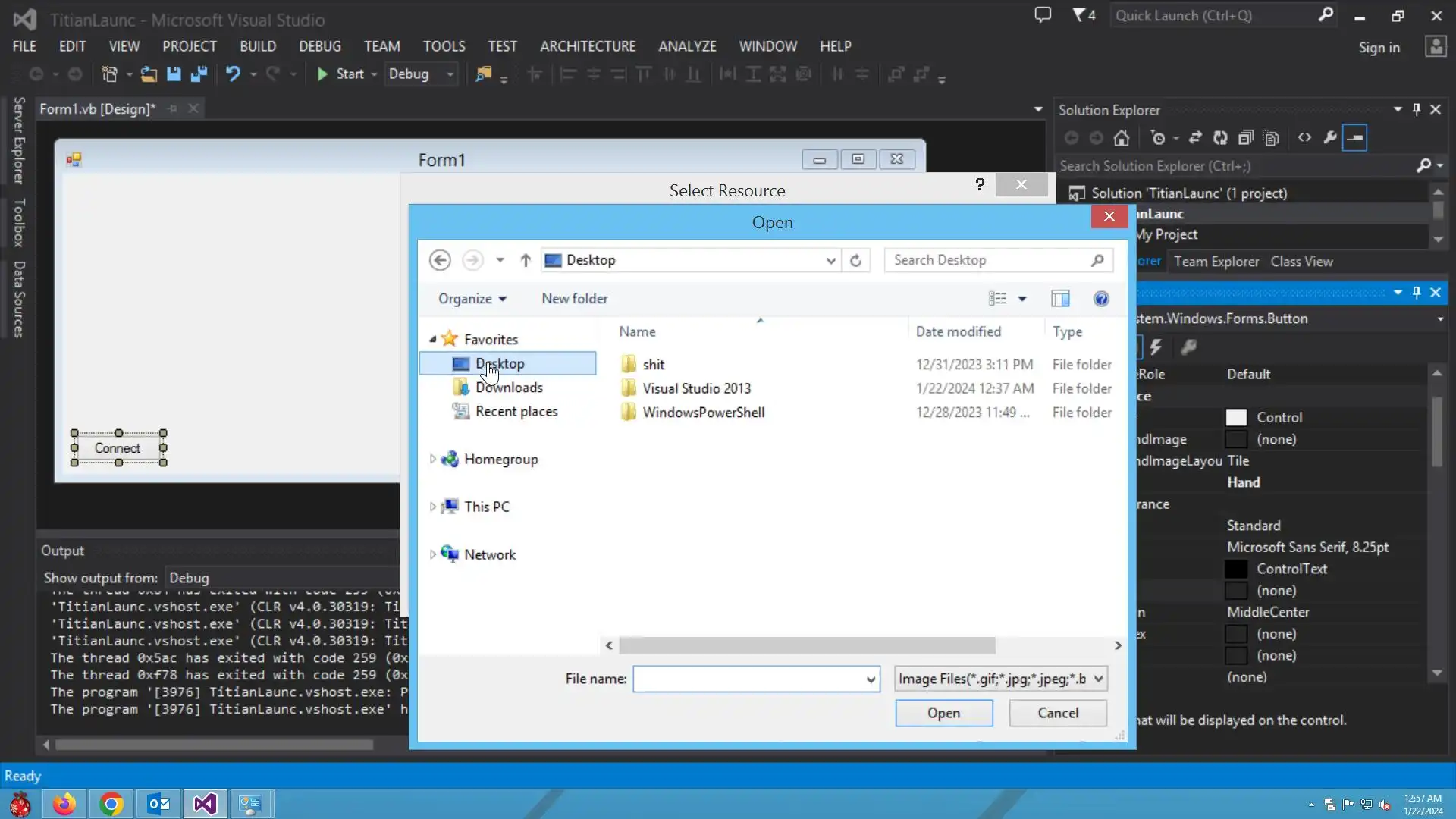Click the Back arrow in Open dialog

coord(440,260)
